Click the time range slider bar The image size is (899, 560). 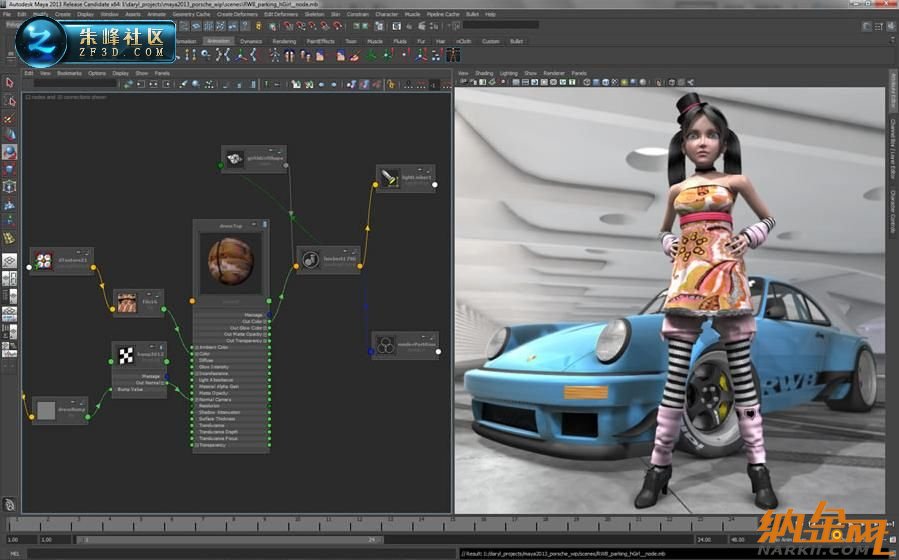[x=229, y=539]
